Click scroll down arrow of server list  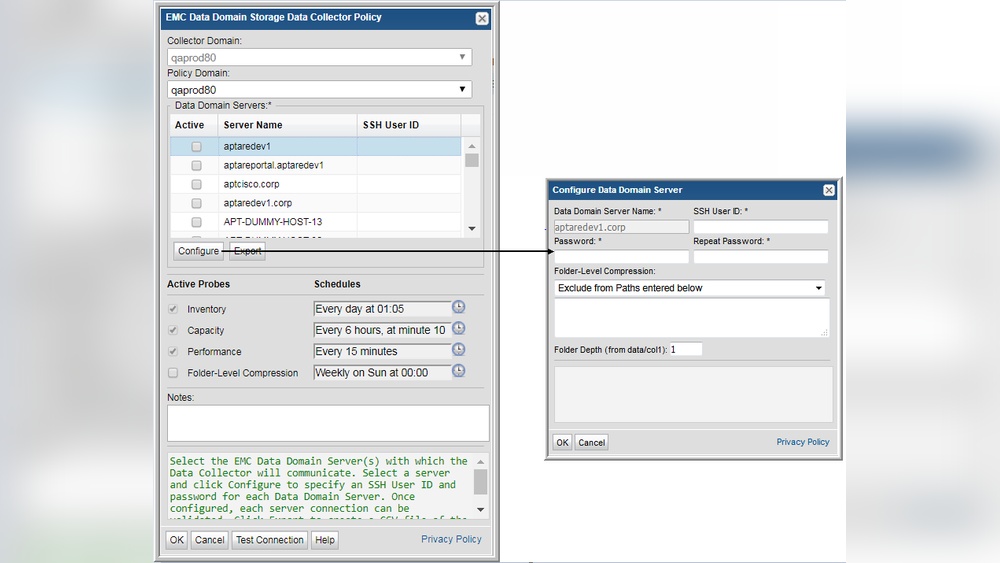tap(472, 228)
